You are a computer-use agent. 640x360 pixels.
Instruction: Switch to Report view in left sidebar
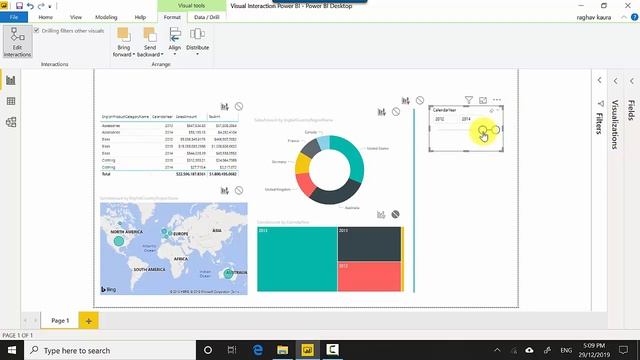(11, 80)
